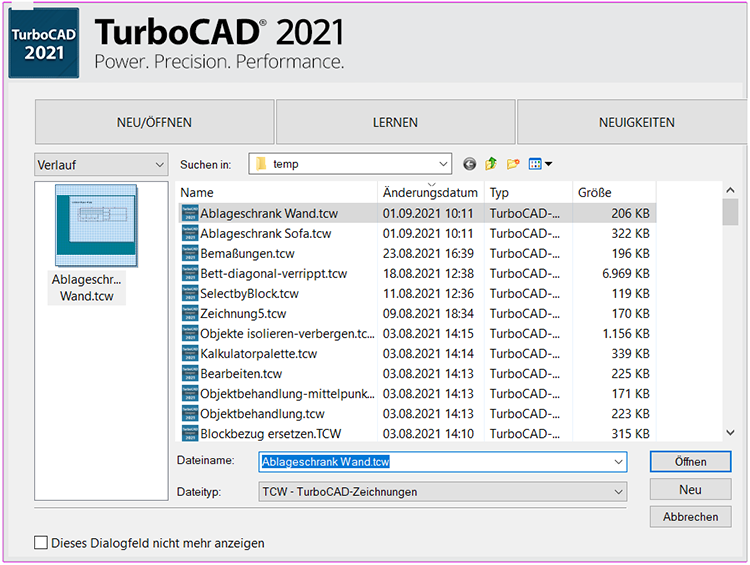Click file icon of Zeichnung5.tcw
750x565 pixels.
coord(190,313)
